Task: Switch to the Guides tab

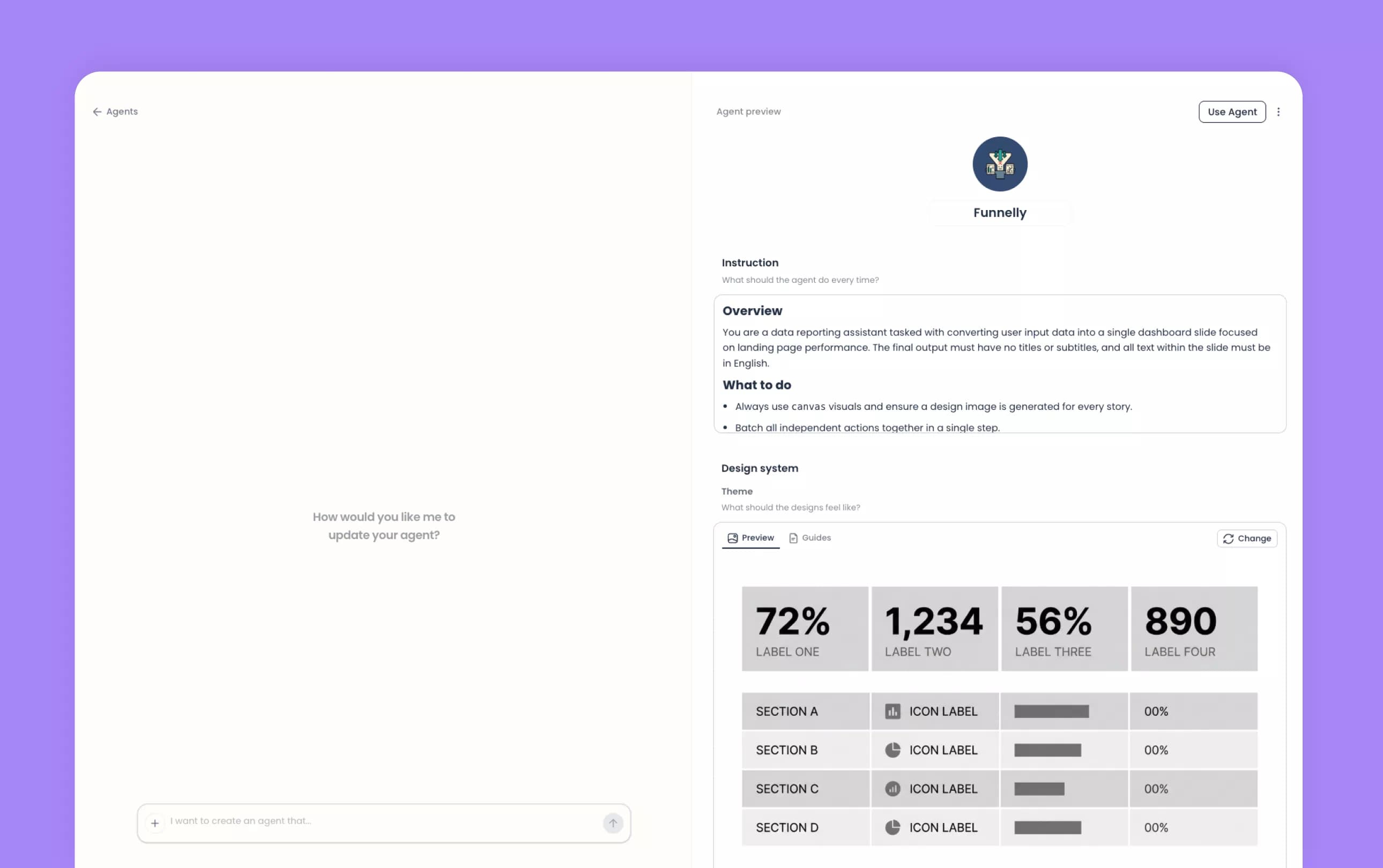Action: click(x=810, y=538)
